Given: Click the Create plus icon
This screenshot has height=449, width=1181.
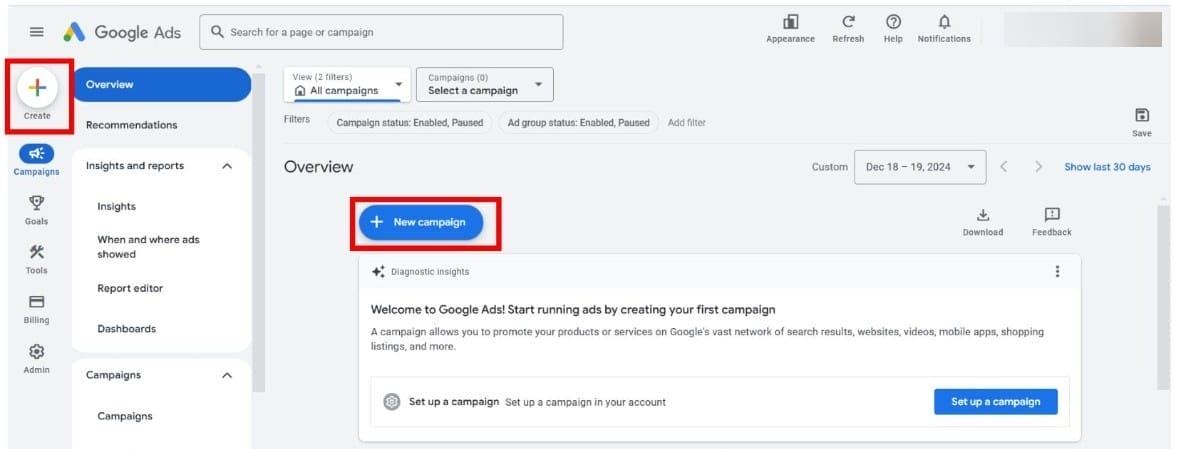Looking at the screenshot, I should point(37,88).
